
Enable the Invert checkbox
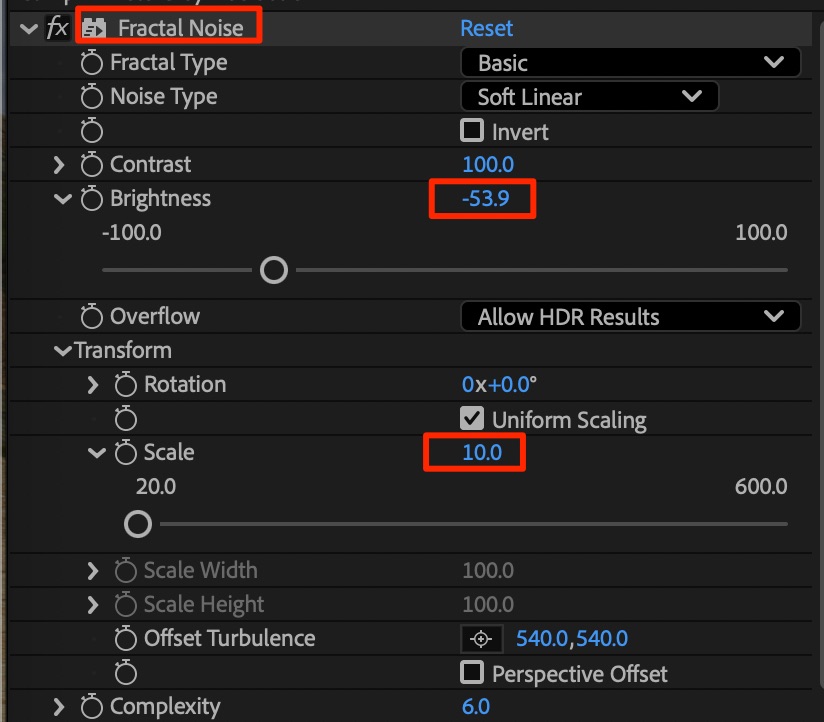(472, 131)
